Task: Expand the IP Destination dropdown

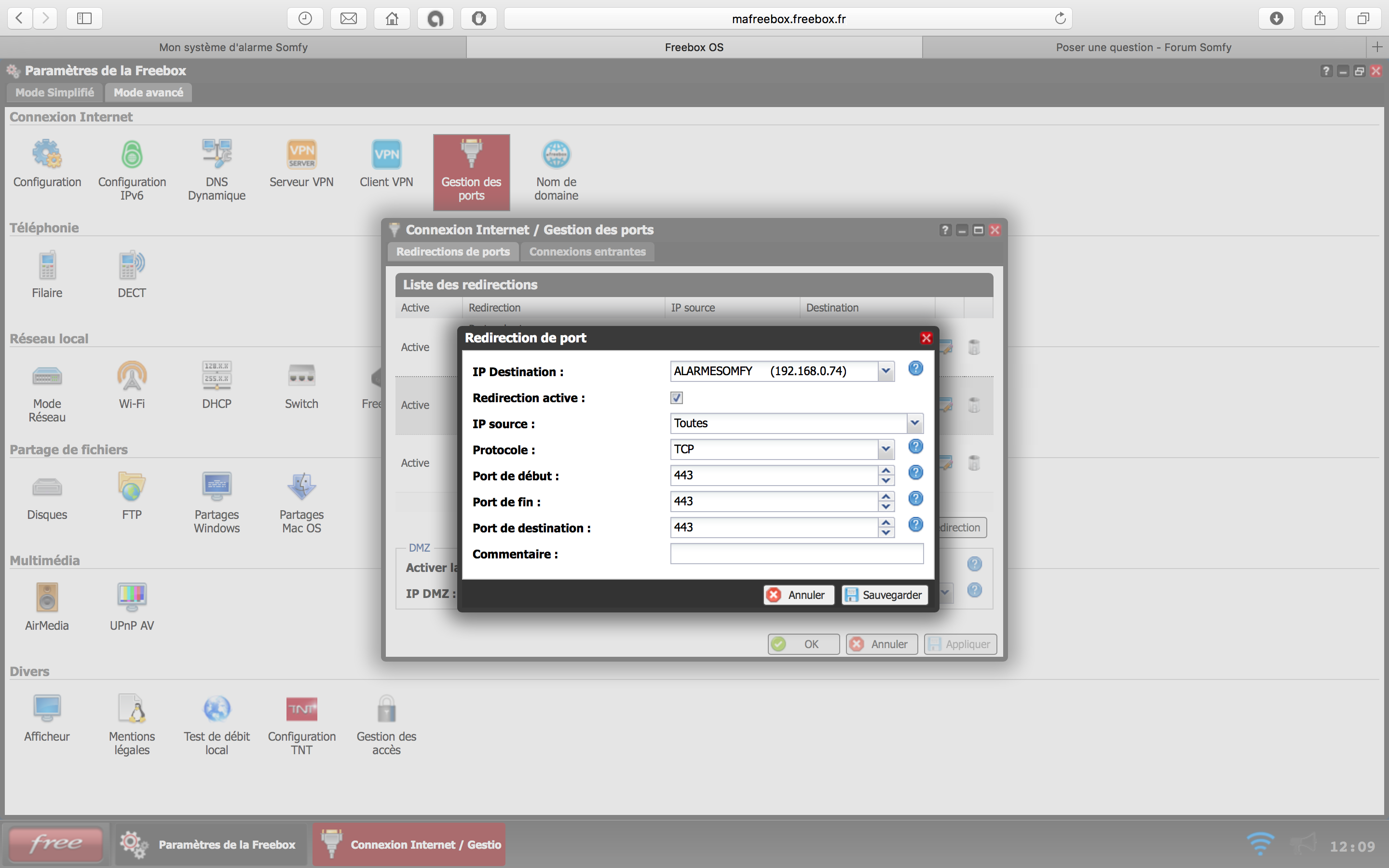Action: click(885, 371)
